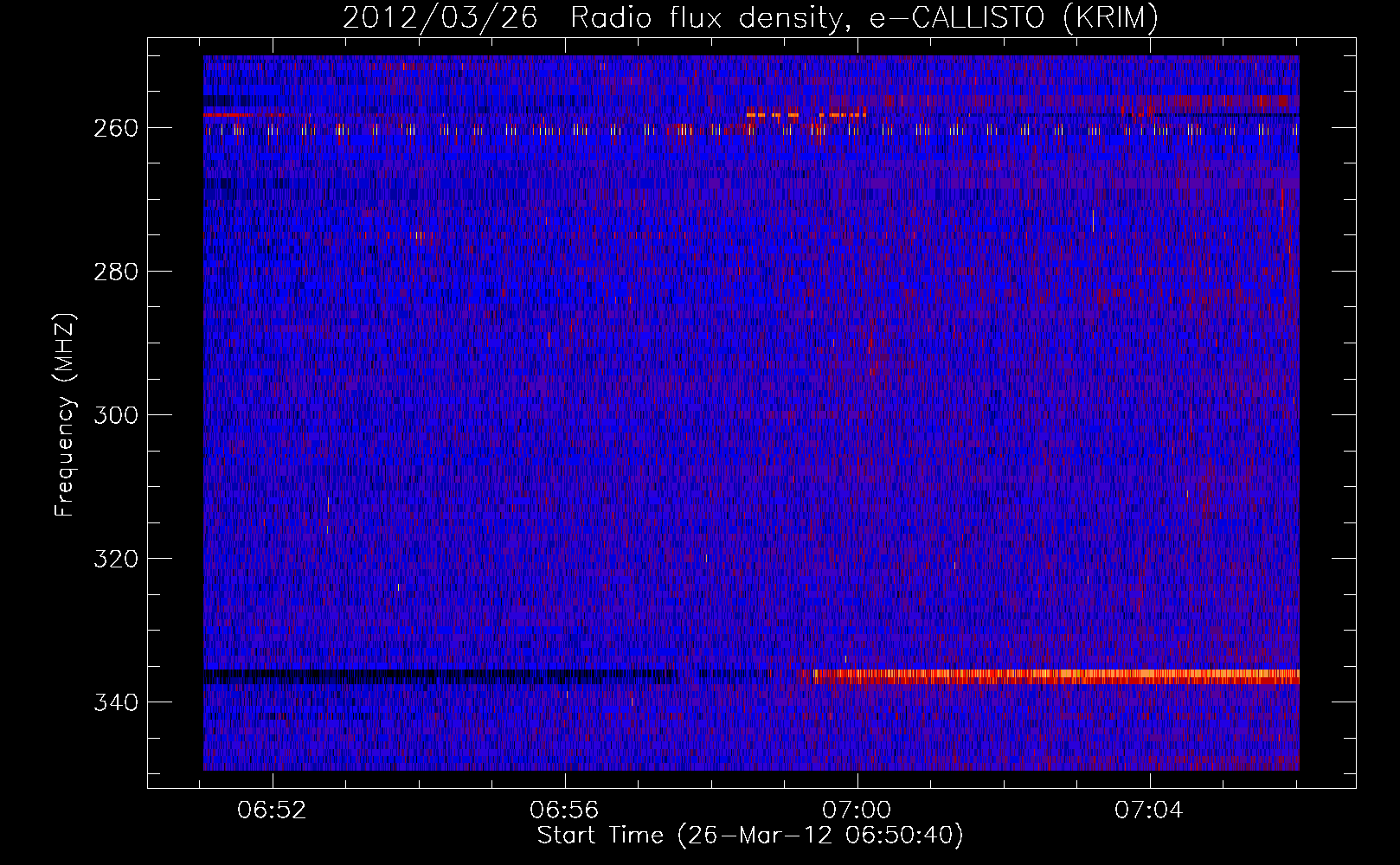The width and height of the screenshot is (1400, 865).
Task: Click the 320 frequency tick label
Action: point(116,559)
